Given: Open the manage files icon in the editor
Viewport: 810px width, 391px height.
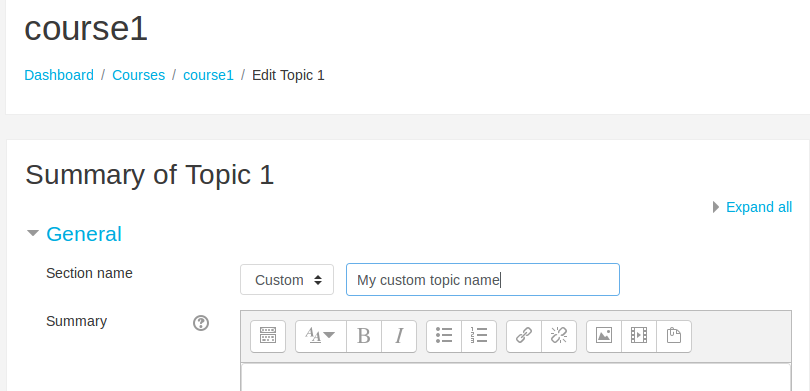Looking at the screenshot, I should (674, 336).
